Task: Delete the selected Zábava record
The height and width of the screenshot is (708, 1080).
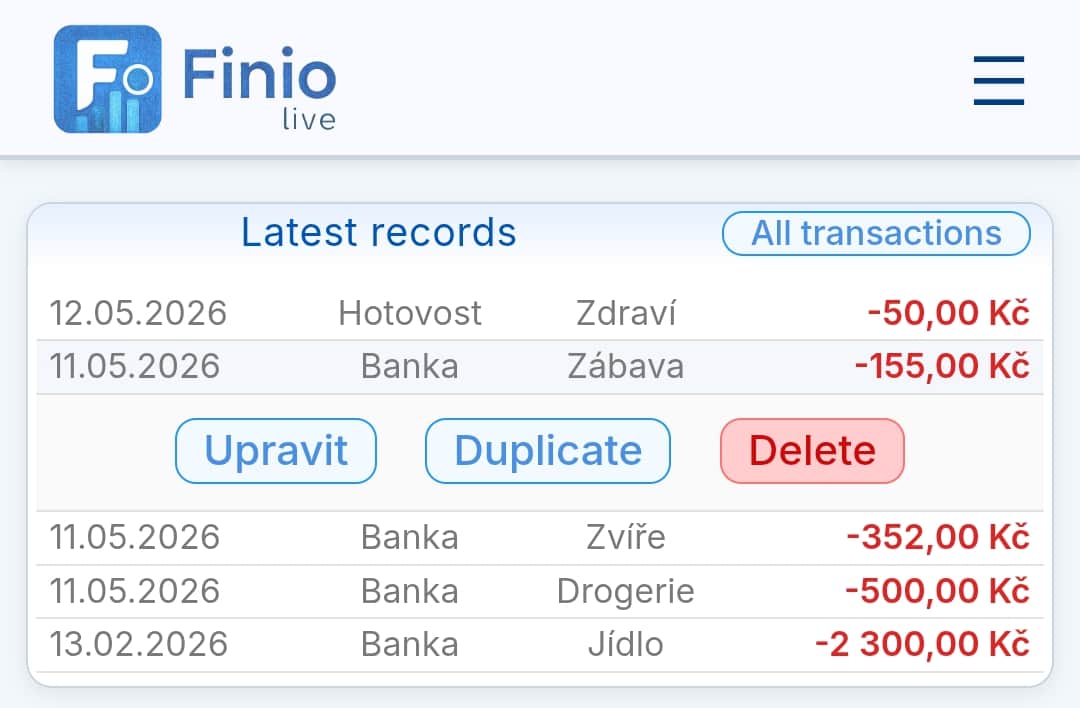Action: 812,451
